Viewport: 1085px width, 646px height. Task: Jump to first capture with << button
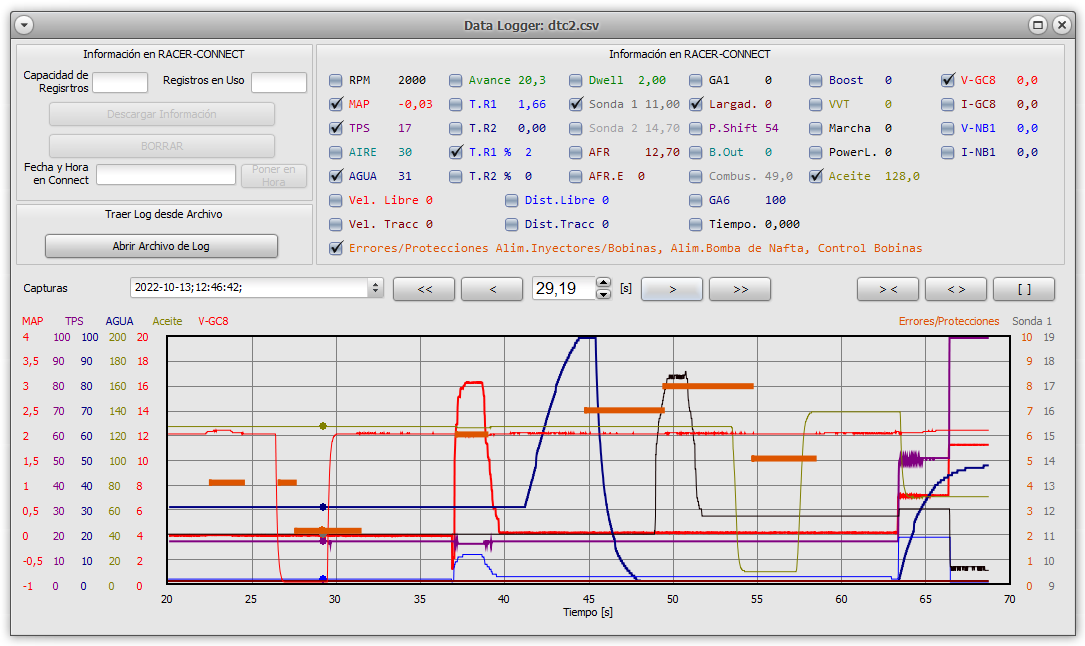(424, 289)
